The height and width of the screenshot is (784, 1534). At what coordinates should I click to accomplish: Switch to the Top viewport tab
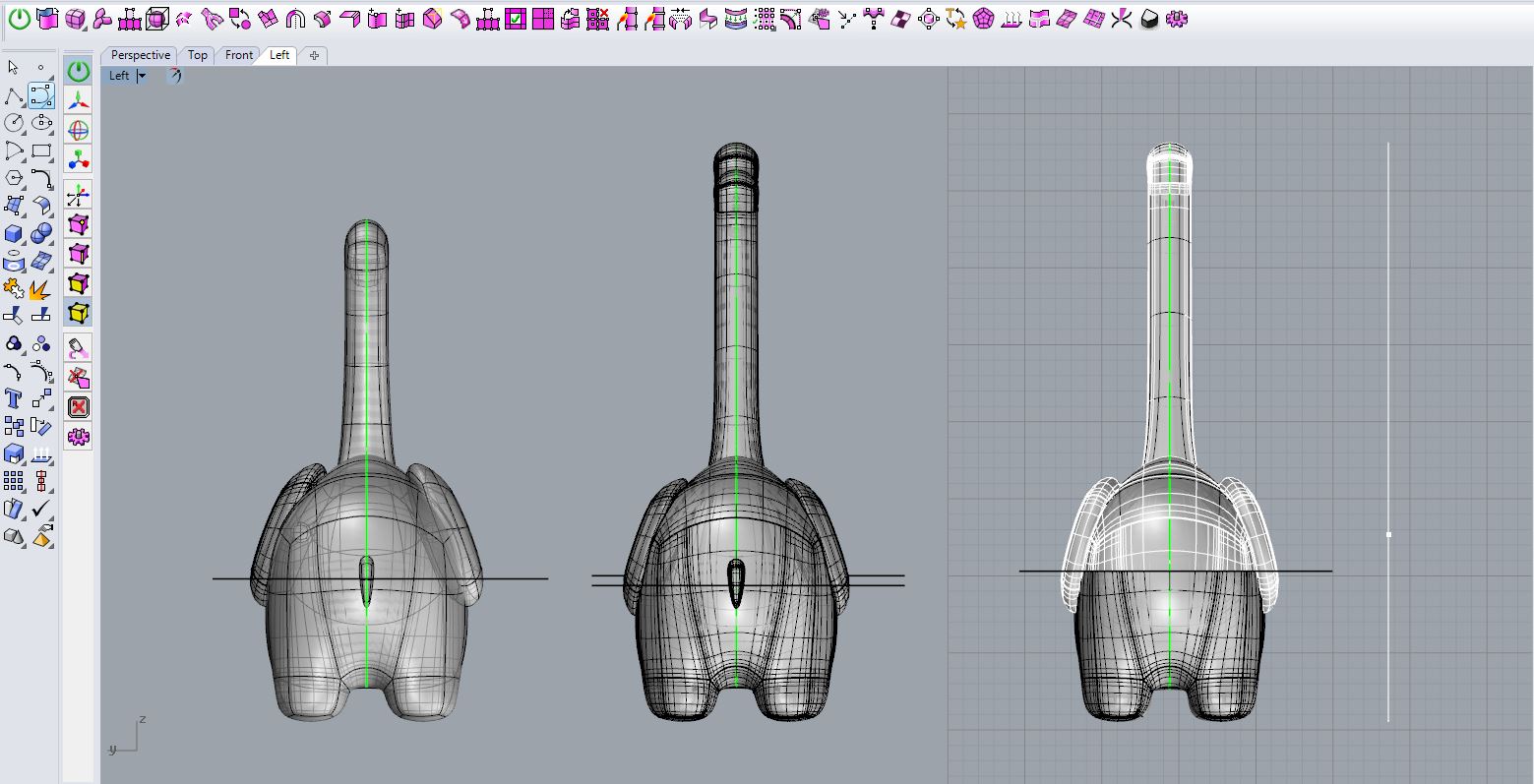[198, 55]
